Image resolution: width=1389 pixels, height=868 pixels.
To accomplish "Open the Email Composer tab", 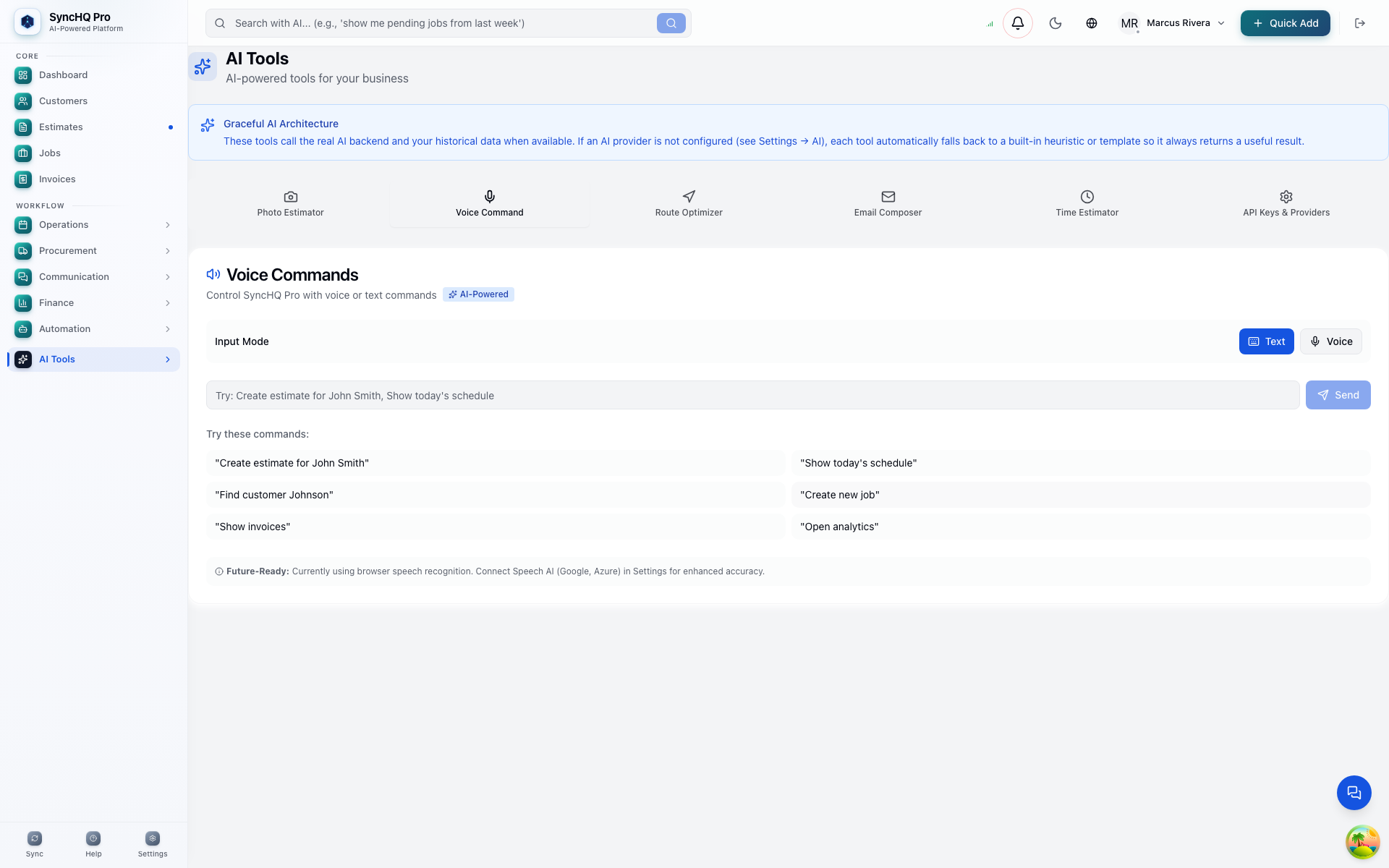I will coord(888,204).
